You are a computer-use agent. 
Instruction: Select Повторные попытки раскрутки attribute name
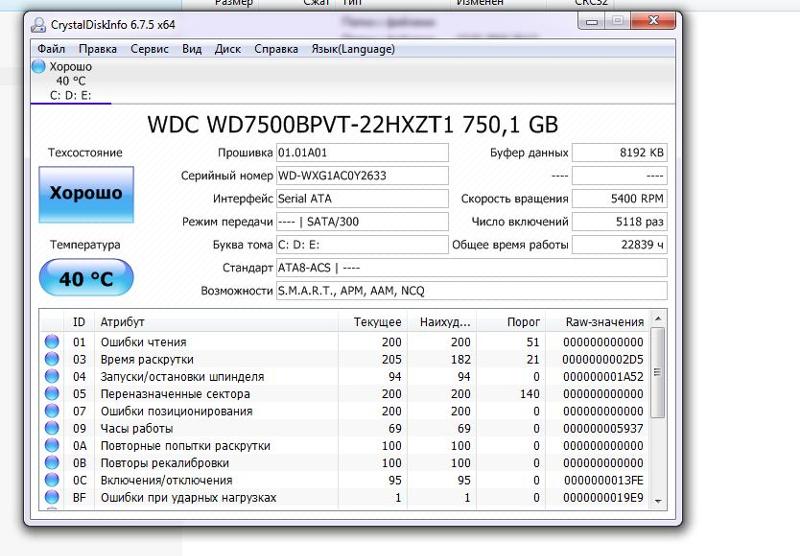click(185, 445)
